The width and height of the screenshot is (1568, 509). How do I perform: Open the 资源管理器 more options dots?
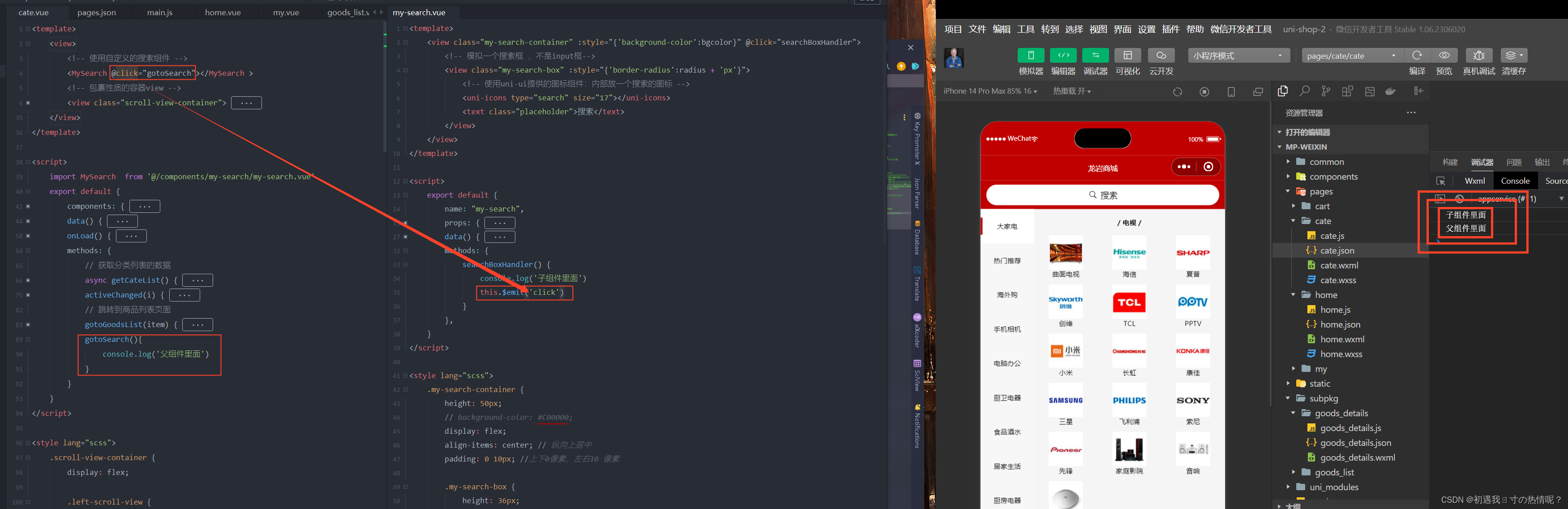pyautogui.click(x=1411, y=112)
